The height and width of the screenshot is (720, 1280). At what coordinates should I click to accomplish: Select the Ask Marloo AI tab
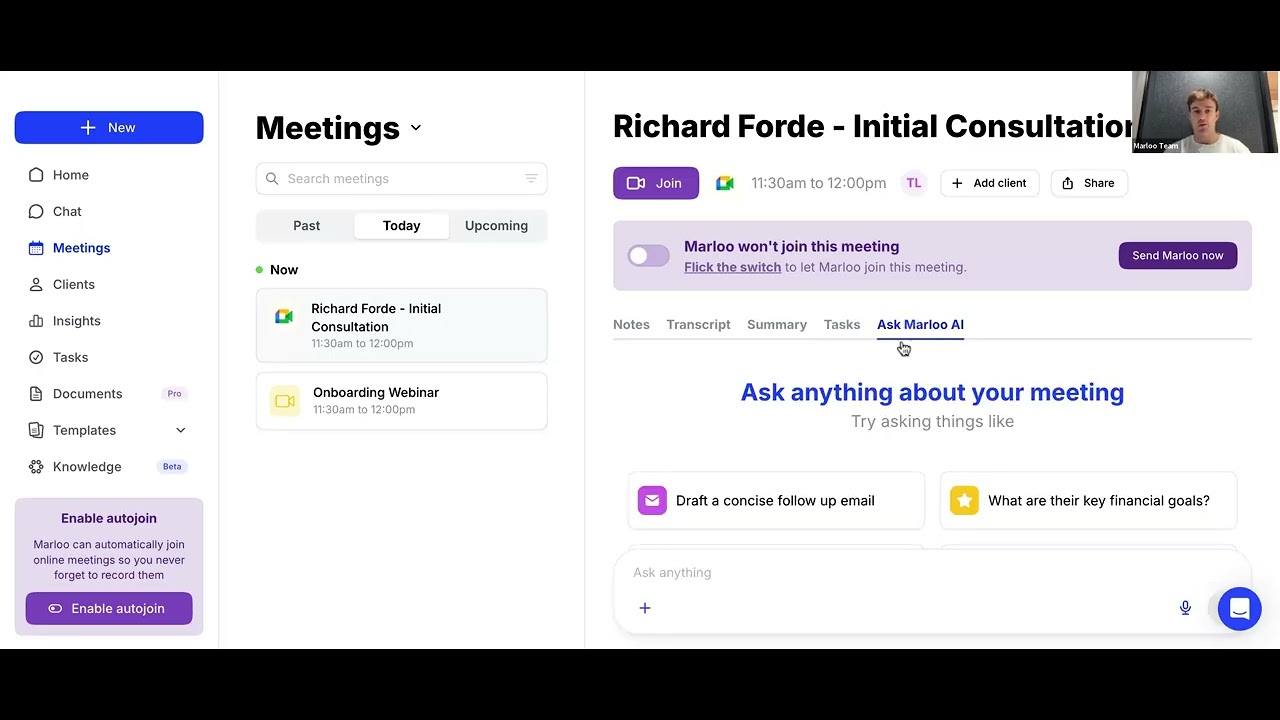point(920,325)
